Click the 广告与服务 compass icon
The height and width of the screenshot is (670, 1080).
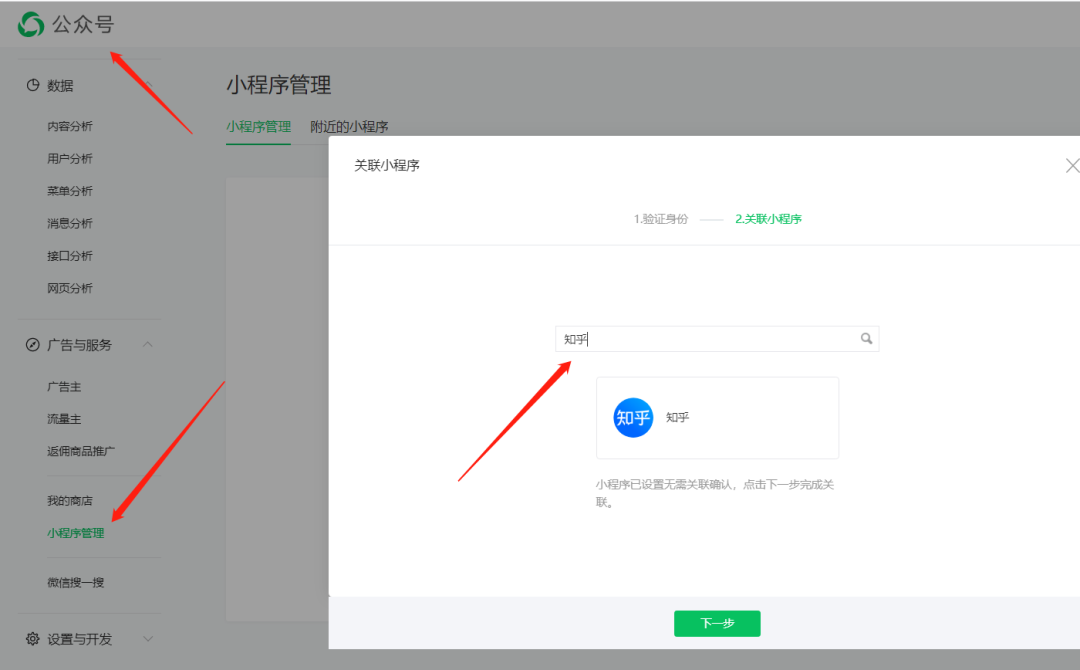[32, 345]
